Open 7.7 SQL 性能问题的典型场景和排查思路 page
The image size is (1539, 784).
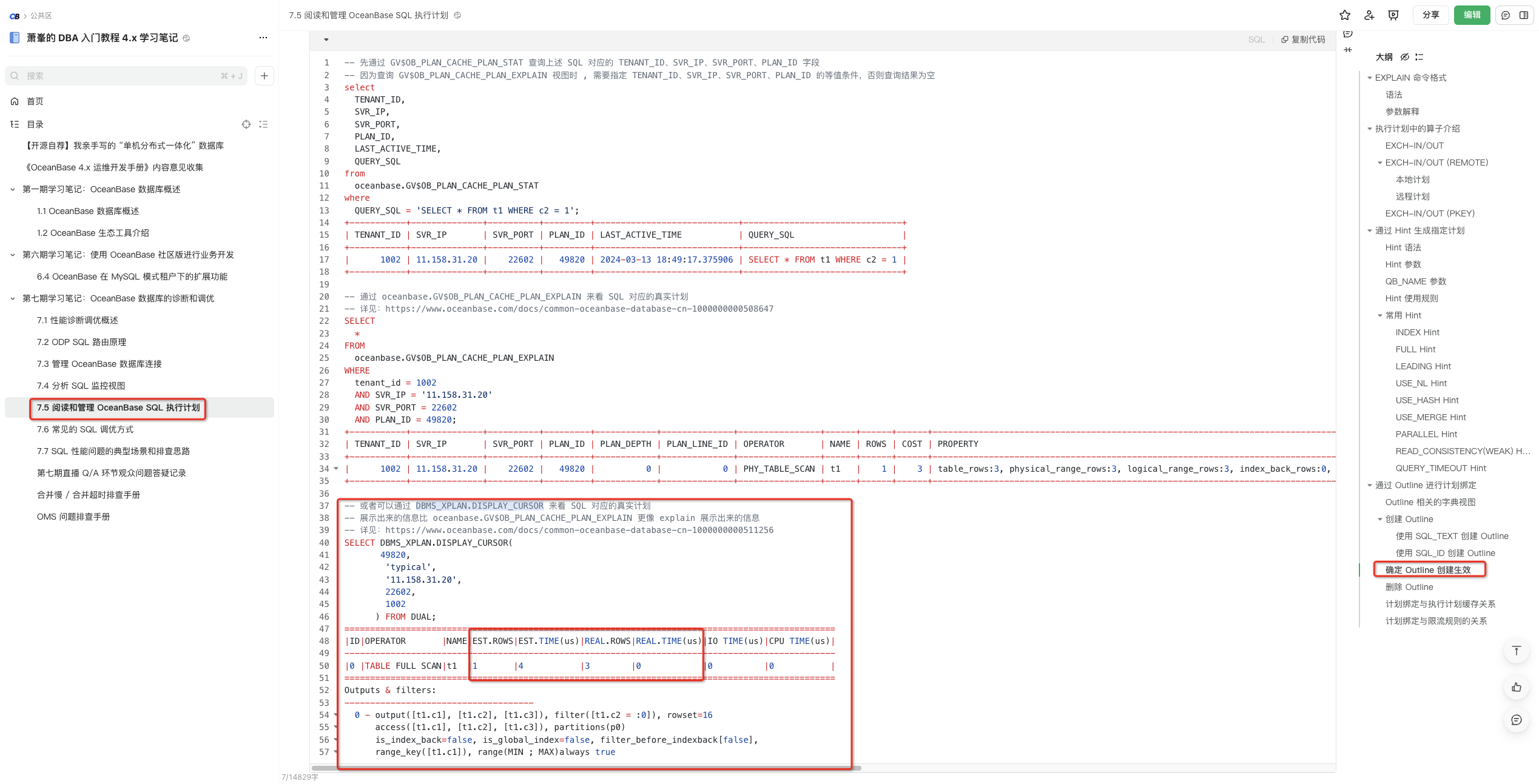coord(113,451)
